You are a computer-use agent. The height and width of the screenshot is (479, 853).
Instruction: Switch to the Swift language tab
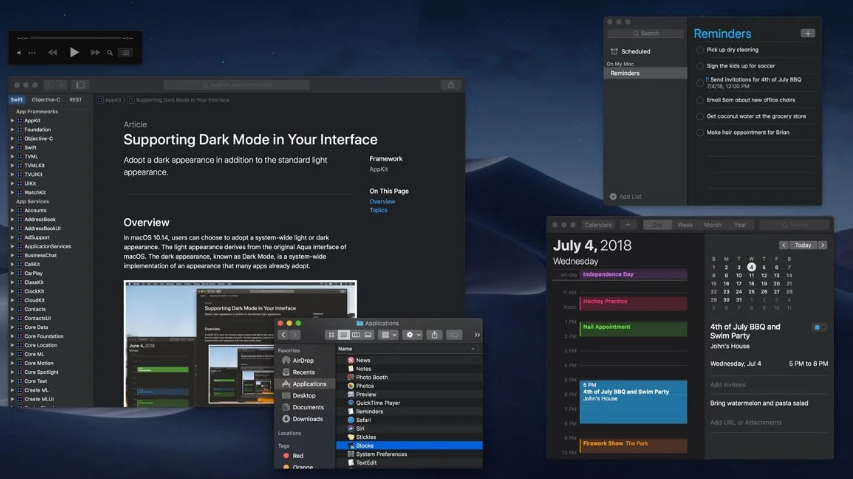click(17, 100)
